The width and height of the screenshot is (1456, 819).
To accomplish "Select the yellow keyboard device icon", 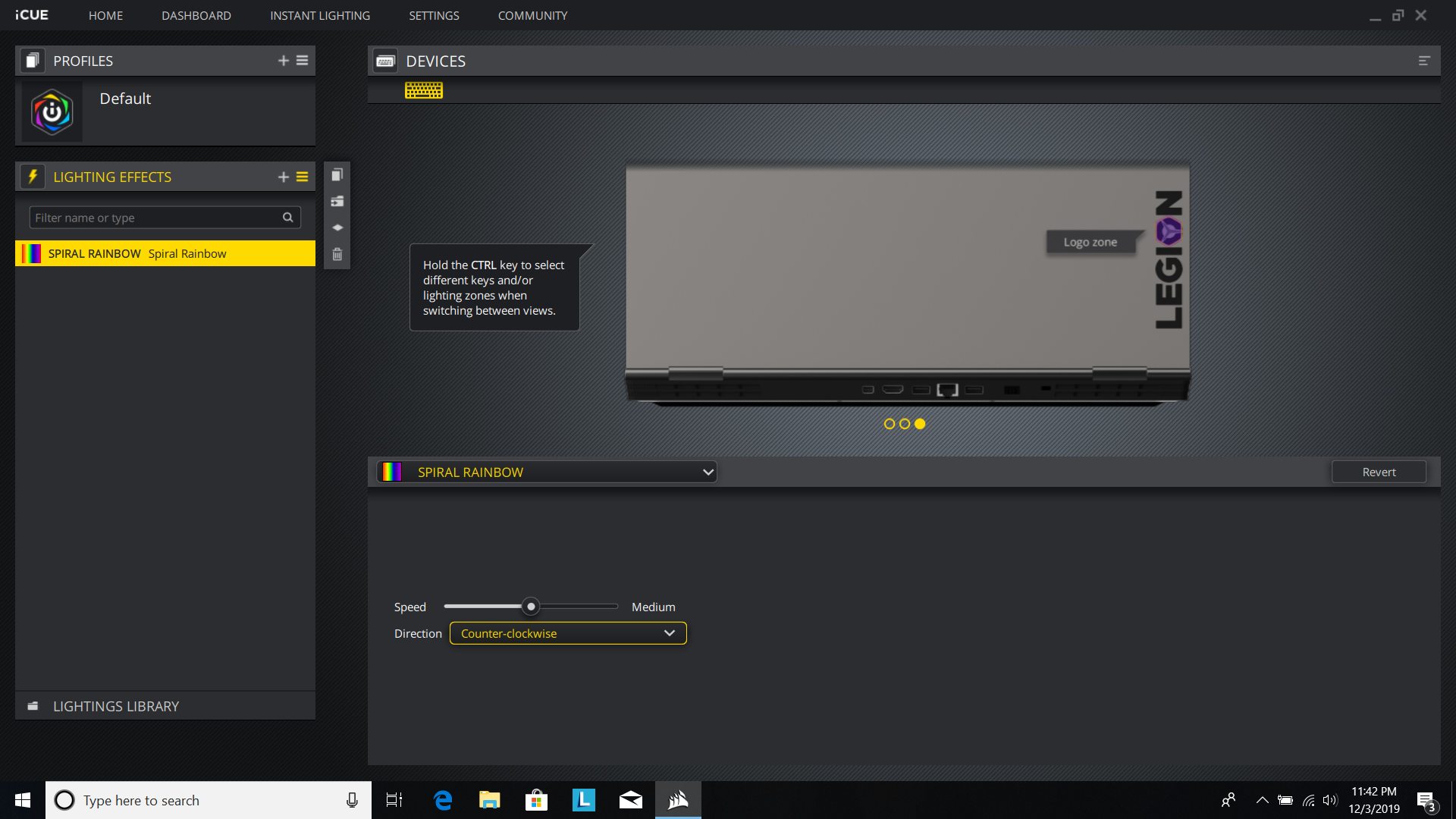I will pyautogui.click(x=424, y=90).
